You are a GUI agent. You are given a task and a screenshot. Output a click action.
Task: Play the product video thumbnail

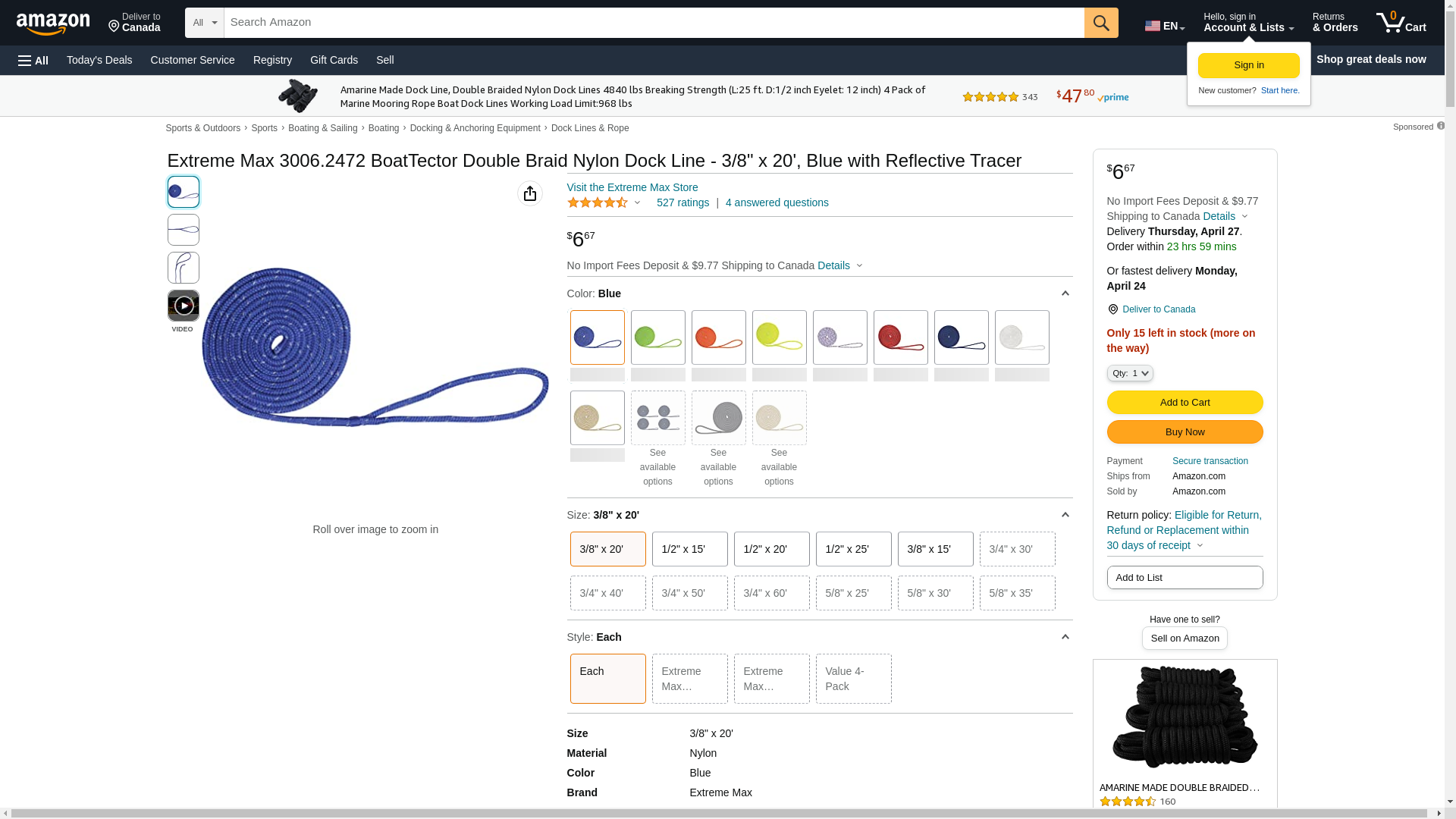tap(184, 306)
